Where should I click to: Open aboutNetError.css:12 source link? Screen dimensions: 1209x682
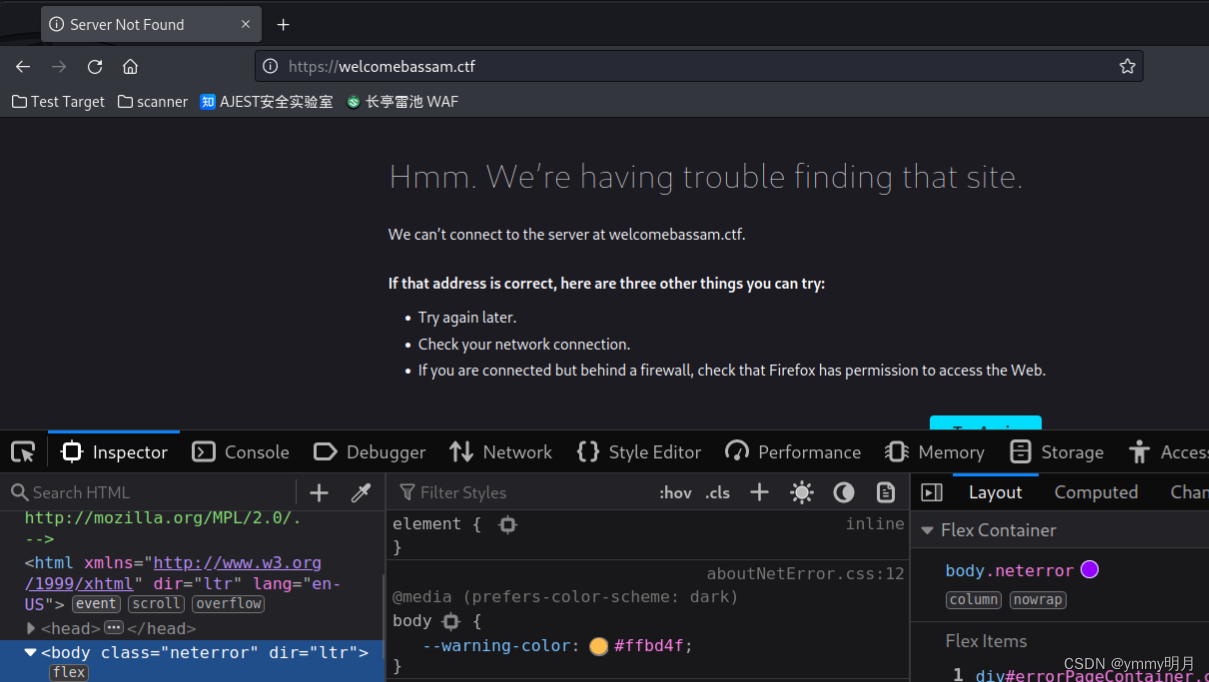pos(805,574)
